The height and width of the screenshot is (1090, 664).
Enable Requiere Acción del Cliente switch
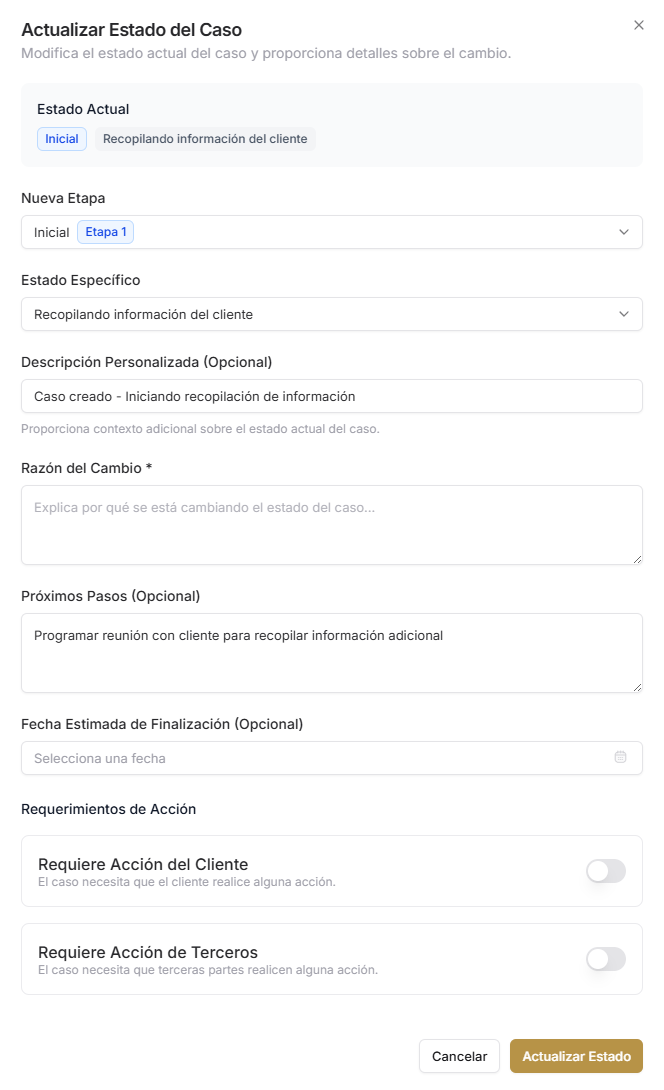coord(605,871)
